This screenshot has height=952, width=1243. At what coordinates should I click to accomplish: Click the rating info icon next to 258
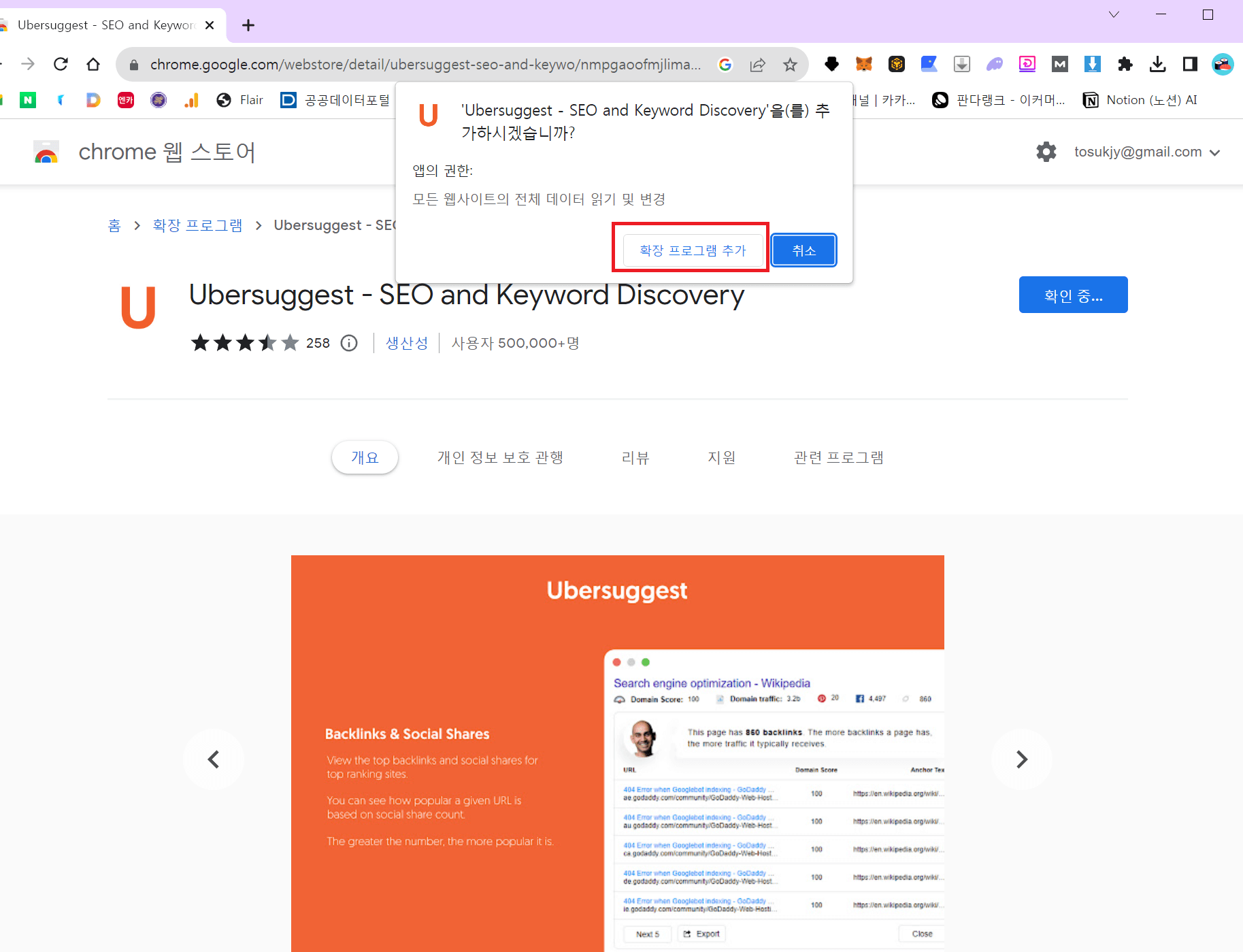(349, 343)
